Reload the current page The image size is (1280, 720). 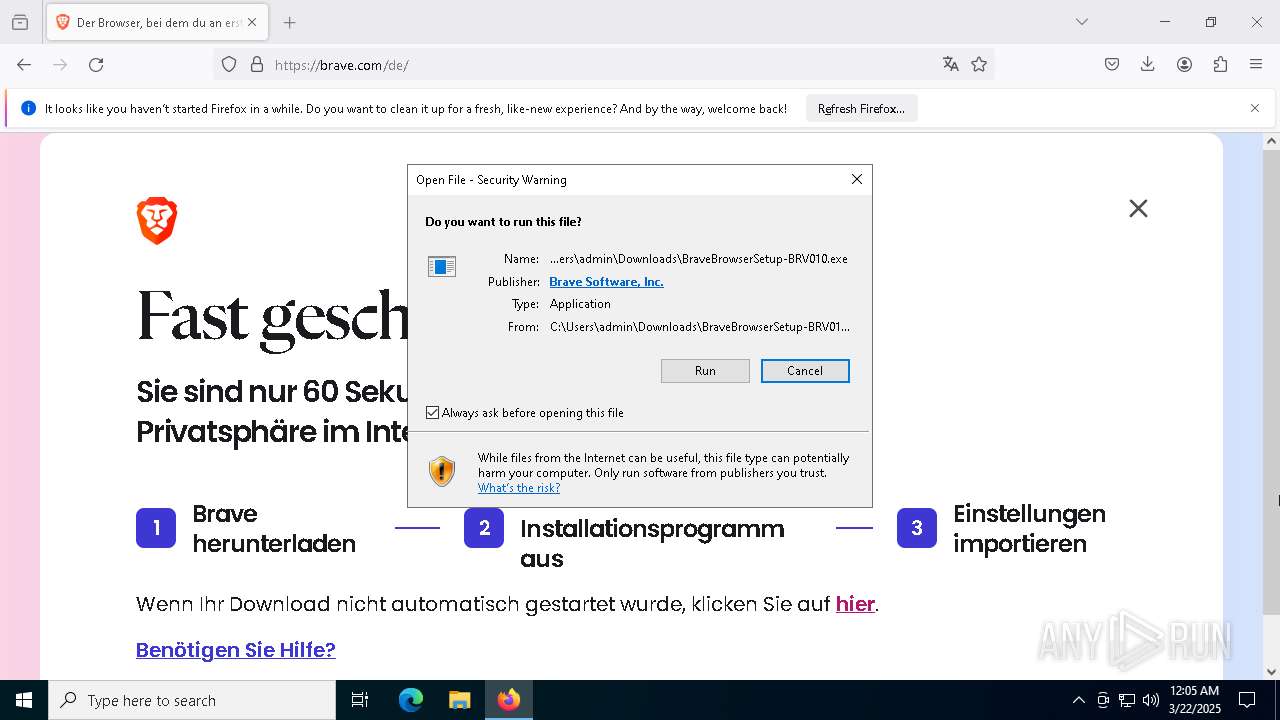point(96,65)
